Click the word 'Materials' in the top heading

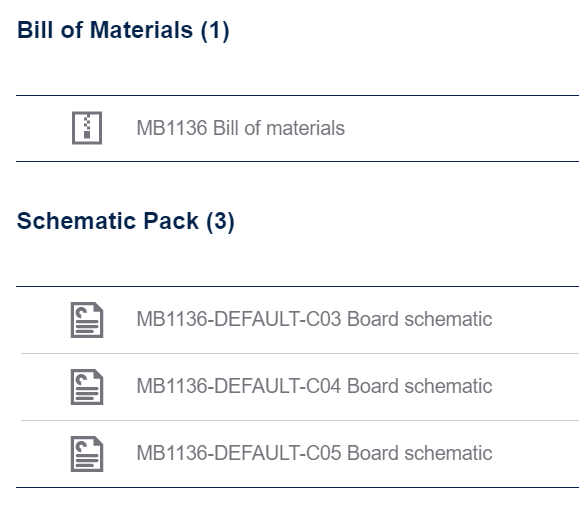(x=141, y=30)
